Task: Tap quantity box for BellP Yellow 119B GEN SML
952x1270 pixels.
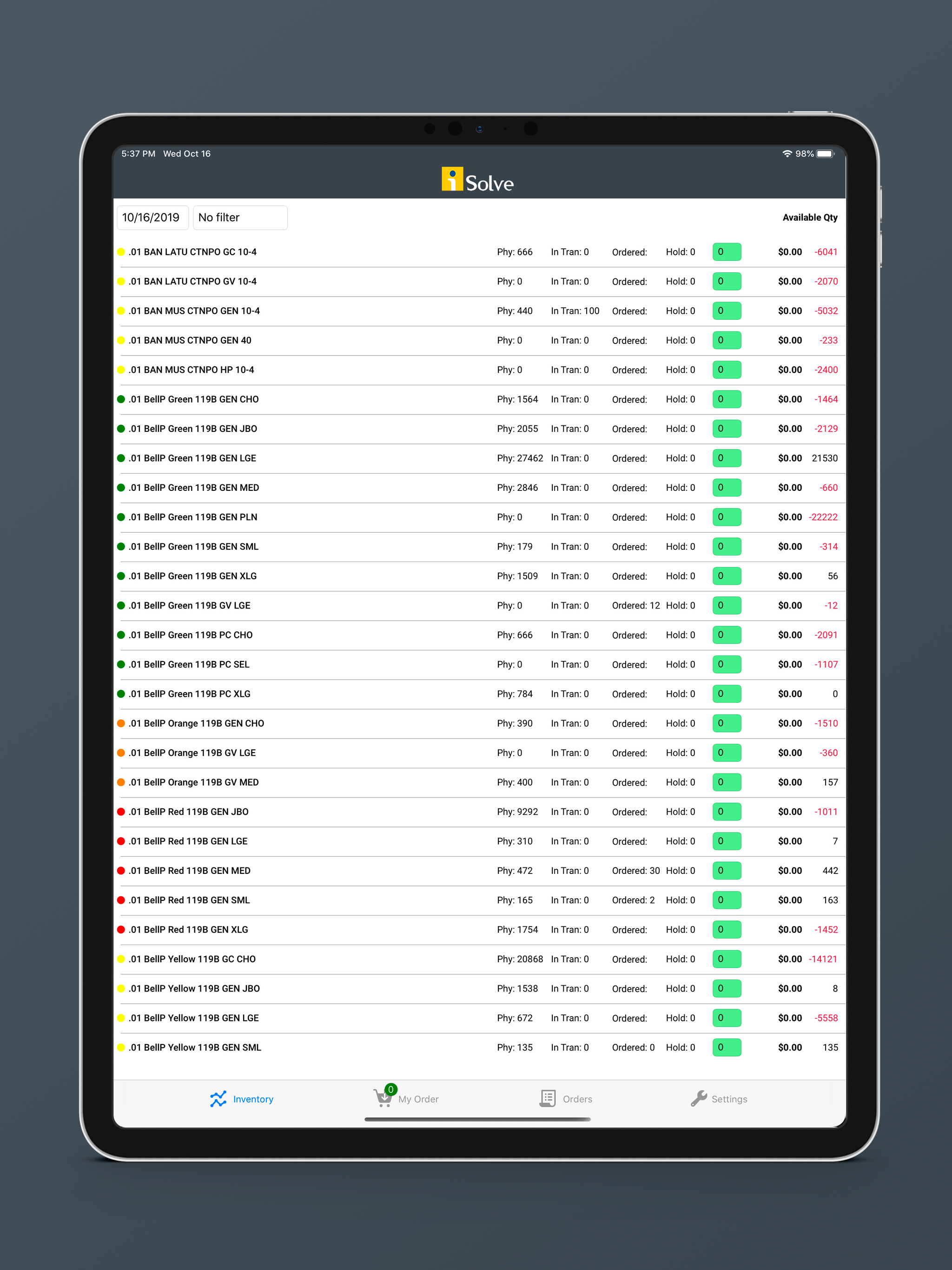Action: tap(727, 1047)
